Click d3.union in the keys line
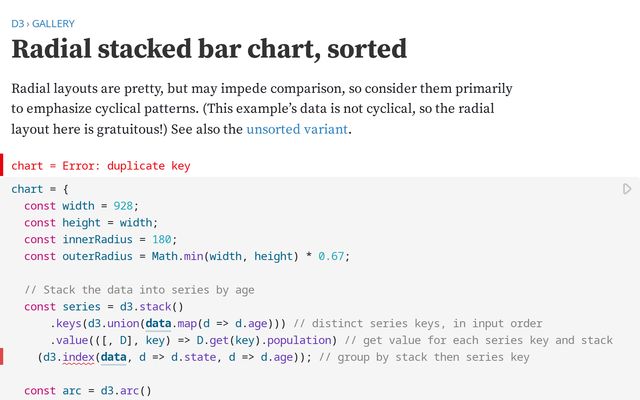This screenshot has width=640, height=400. tap(116, 323)
